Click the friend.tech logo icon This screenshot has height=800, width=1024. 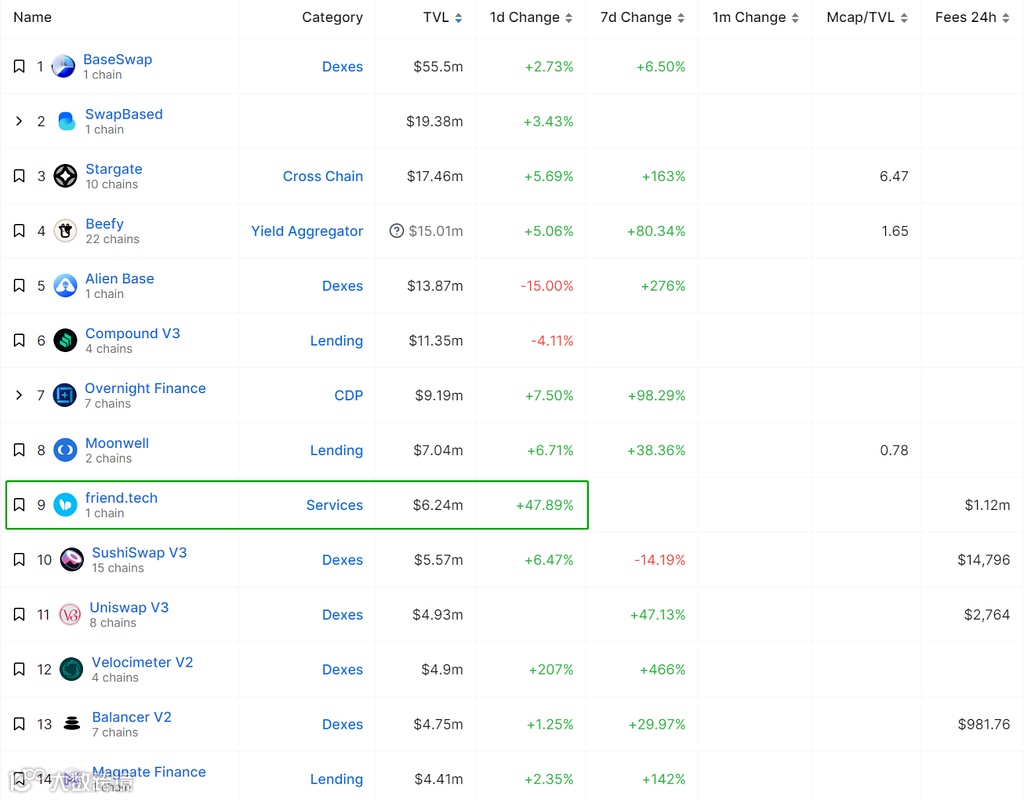[x=65, y=505]
